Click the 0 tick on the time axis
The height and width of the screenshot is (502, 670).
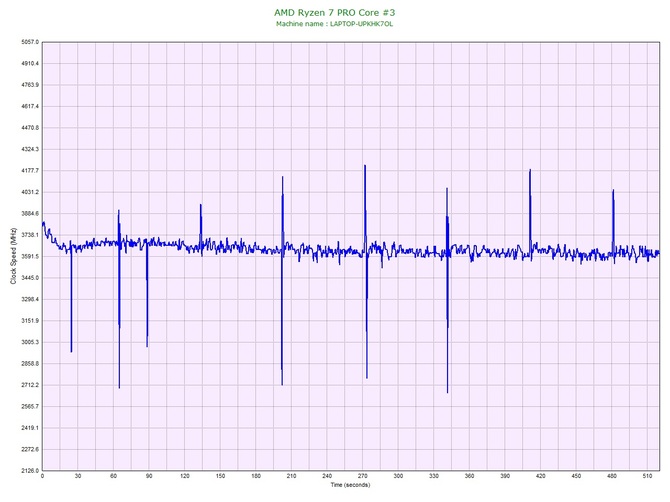tap(42, 476)
